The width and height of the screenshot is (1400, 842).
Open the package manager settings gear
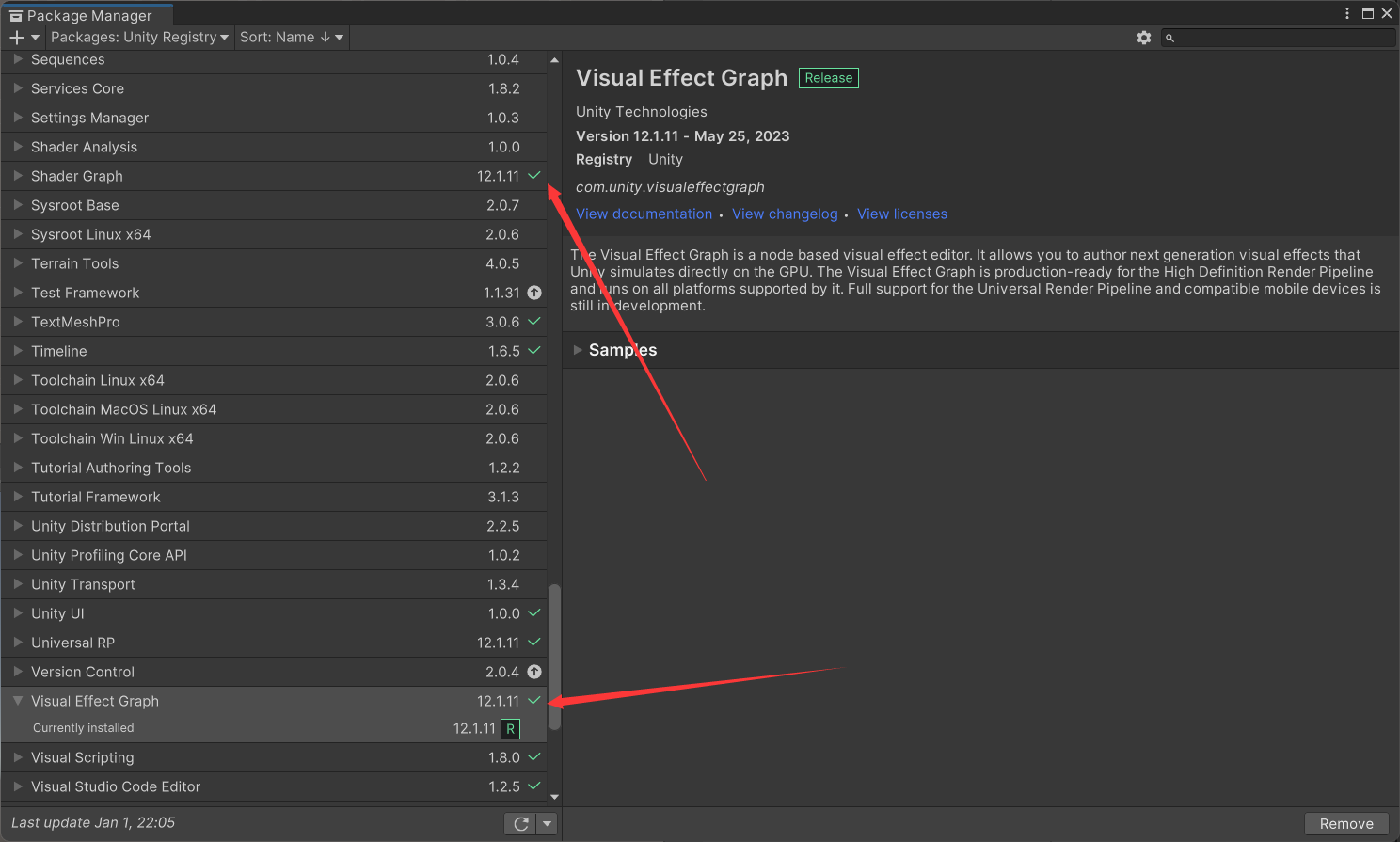coord(1143,38)
